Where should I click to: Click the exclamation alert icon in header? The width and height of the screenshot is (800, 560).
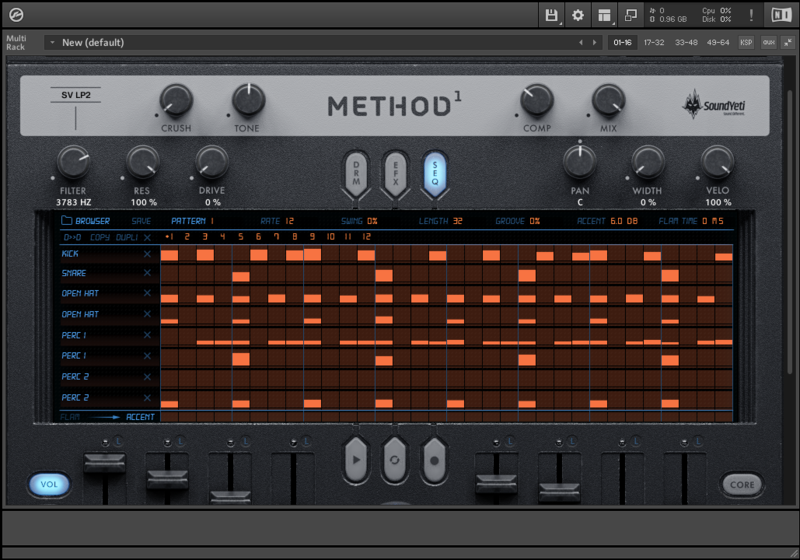751,15
